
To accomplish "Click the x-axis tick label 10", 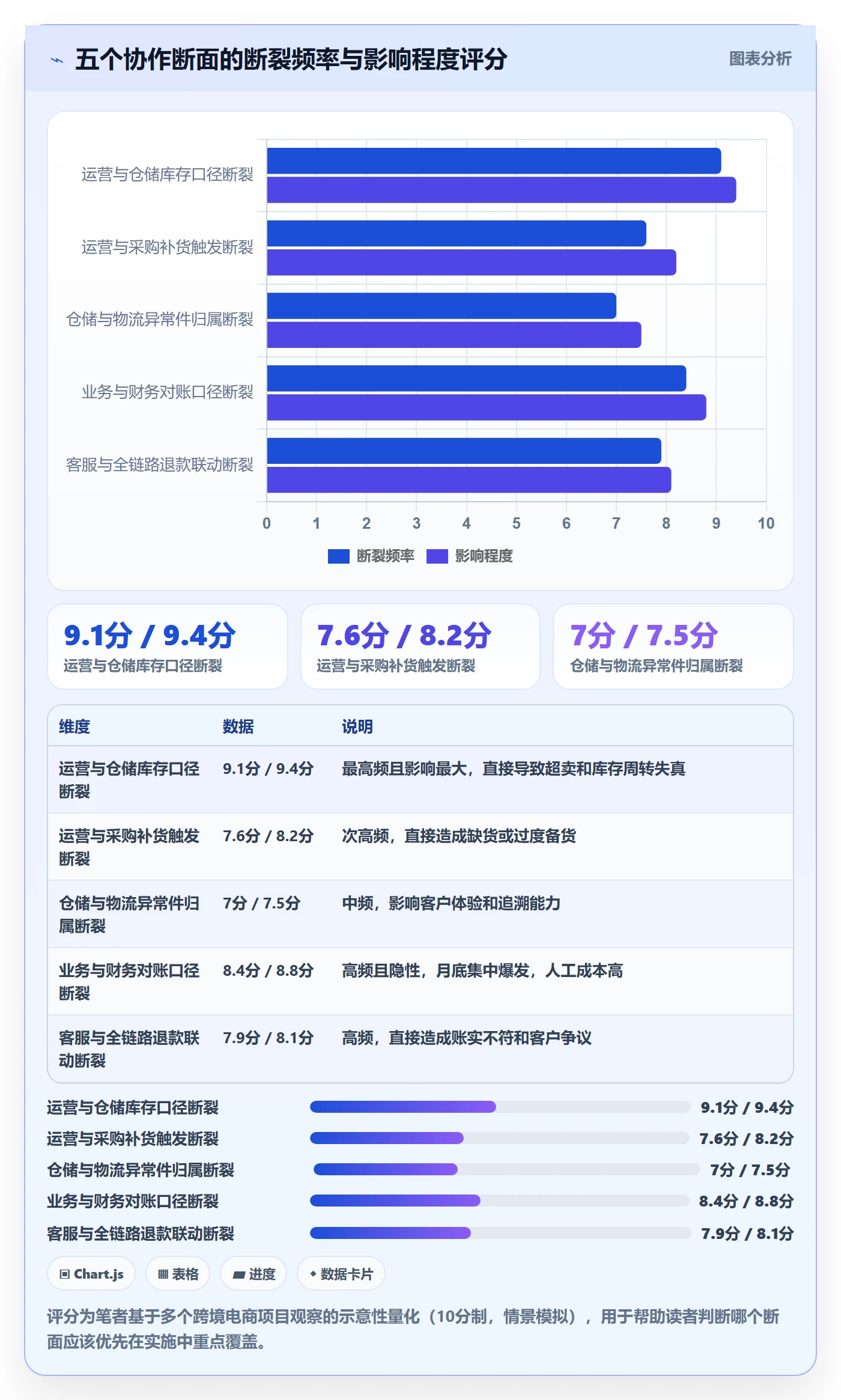I will pyautogui.click(x=766, y=523).
